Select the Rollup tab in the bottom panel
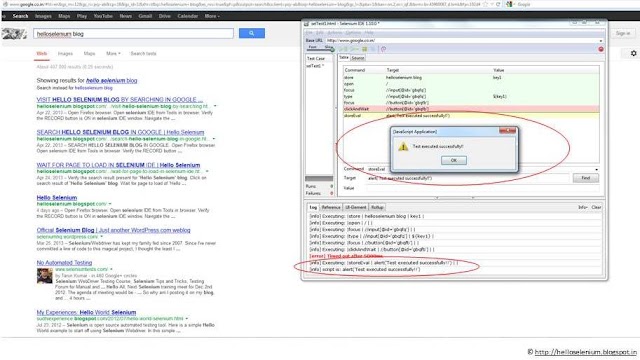640x360 pixels. point(377,207)
